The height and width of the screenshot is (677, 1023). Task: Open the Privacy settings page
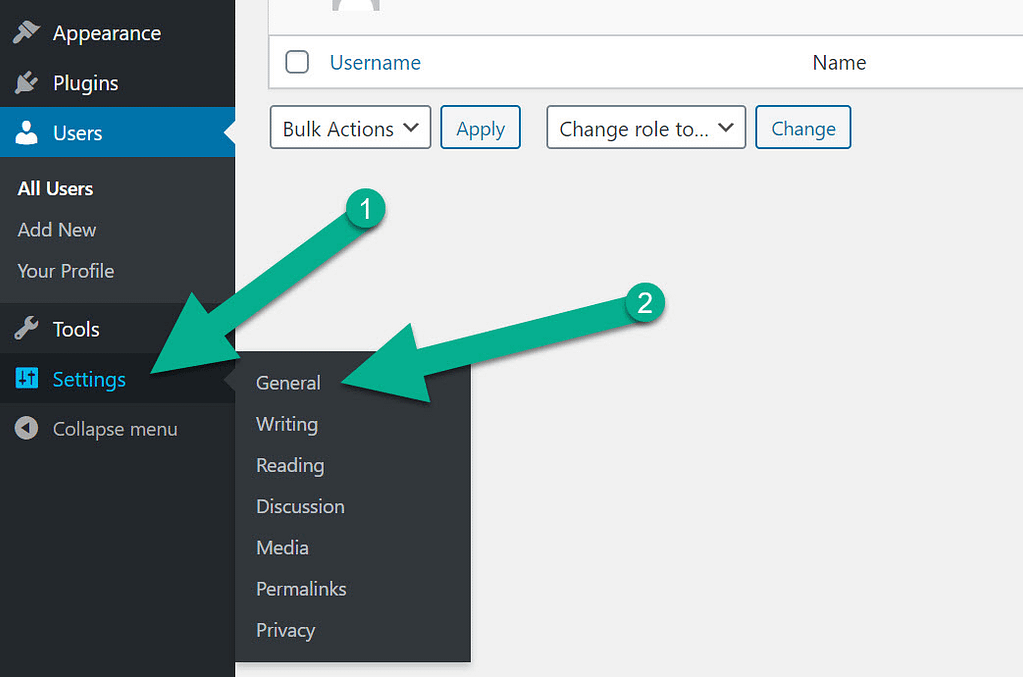point(285,630)
